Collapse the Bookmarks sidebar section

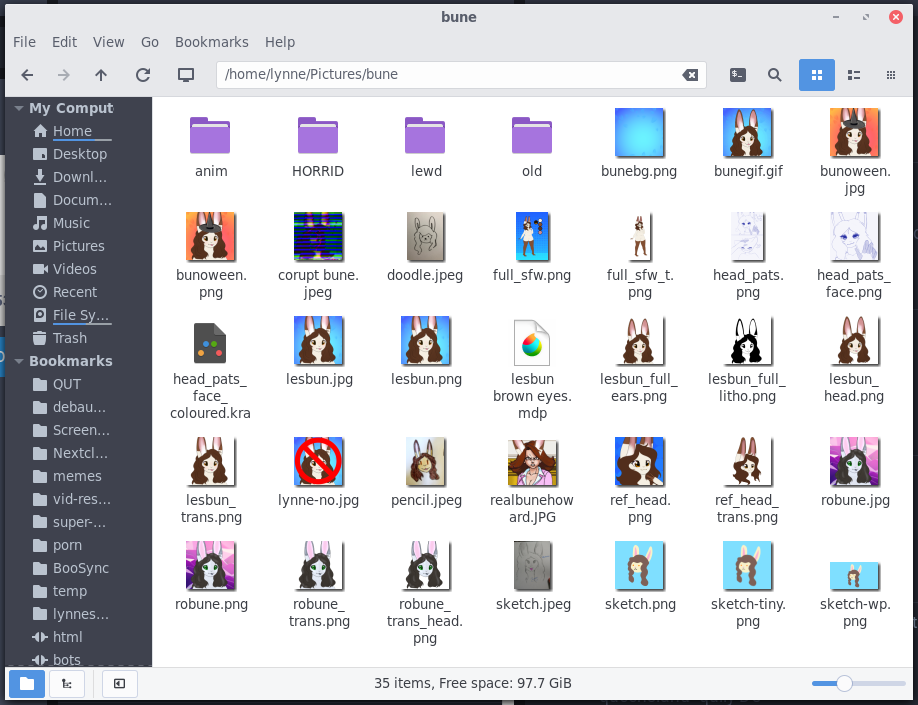(x=17, y=361)
